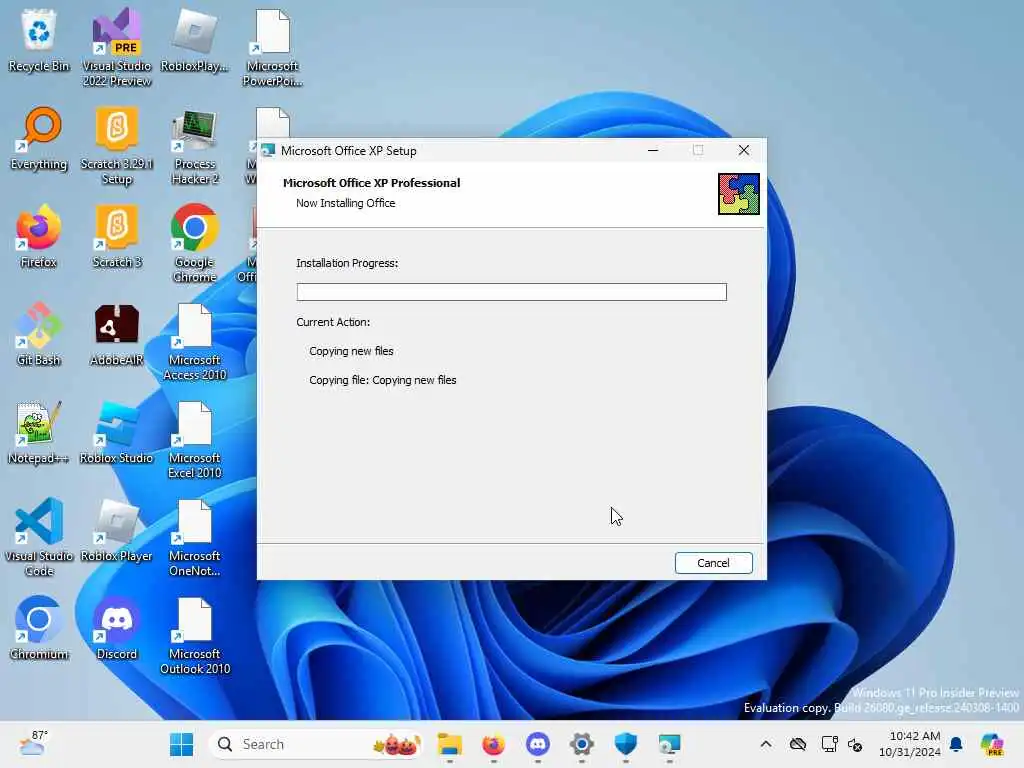Open Windows Security shield in taskbar
This screenshot has width=1024, height=768.
(626, 744)
